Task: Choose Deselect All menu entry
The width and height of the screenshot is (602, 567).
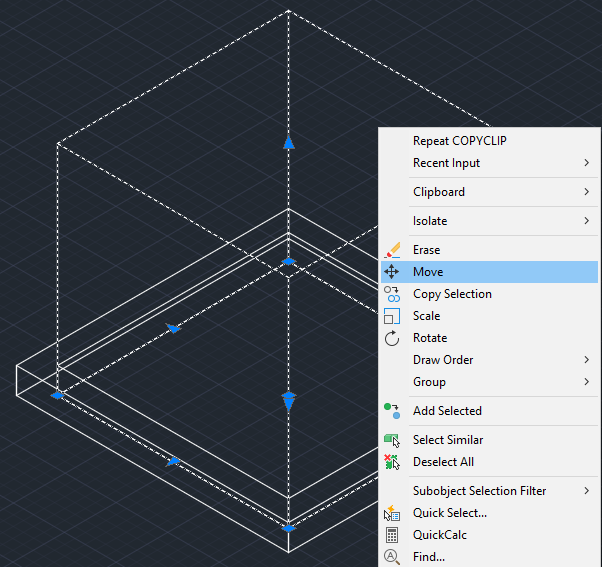Action: click(x=490, y=462)
